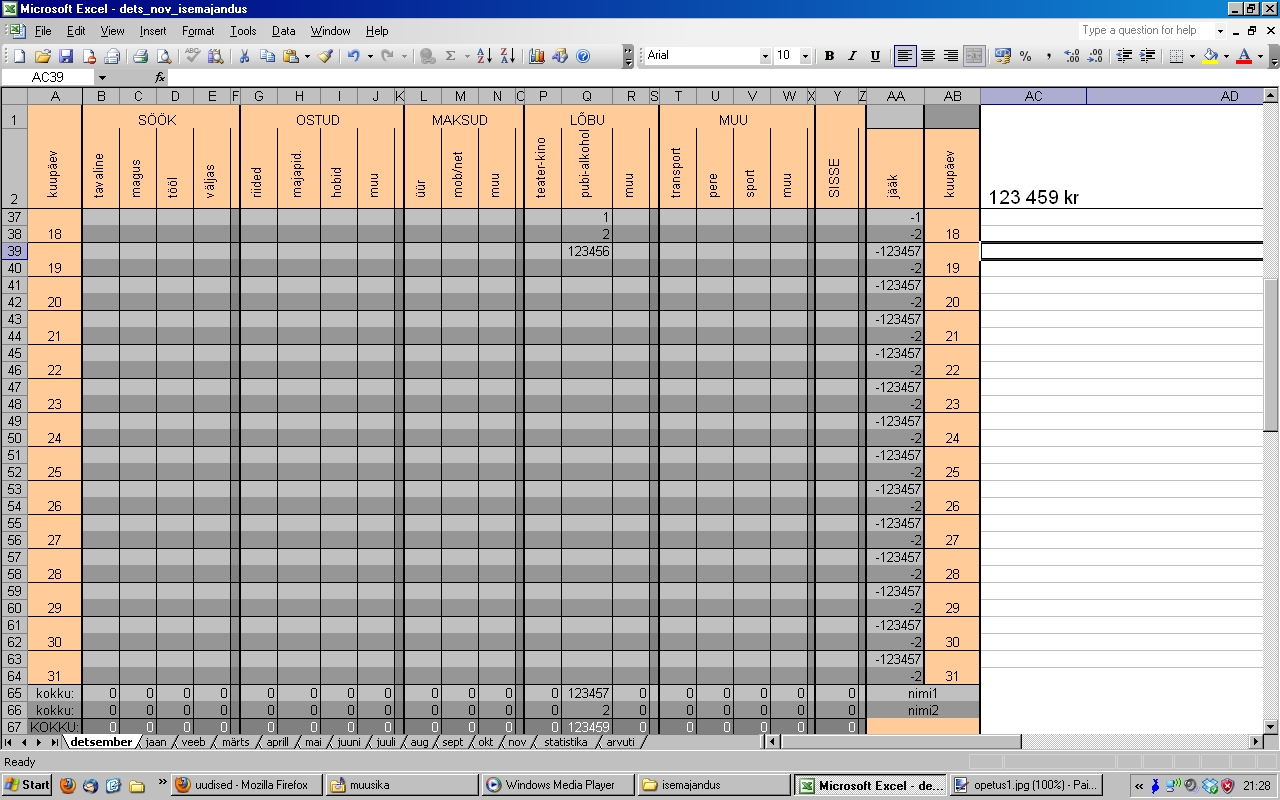Copy the selection using the toolbar
The width and height of the screenshot is (1280, 800).
click(266, 56)
